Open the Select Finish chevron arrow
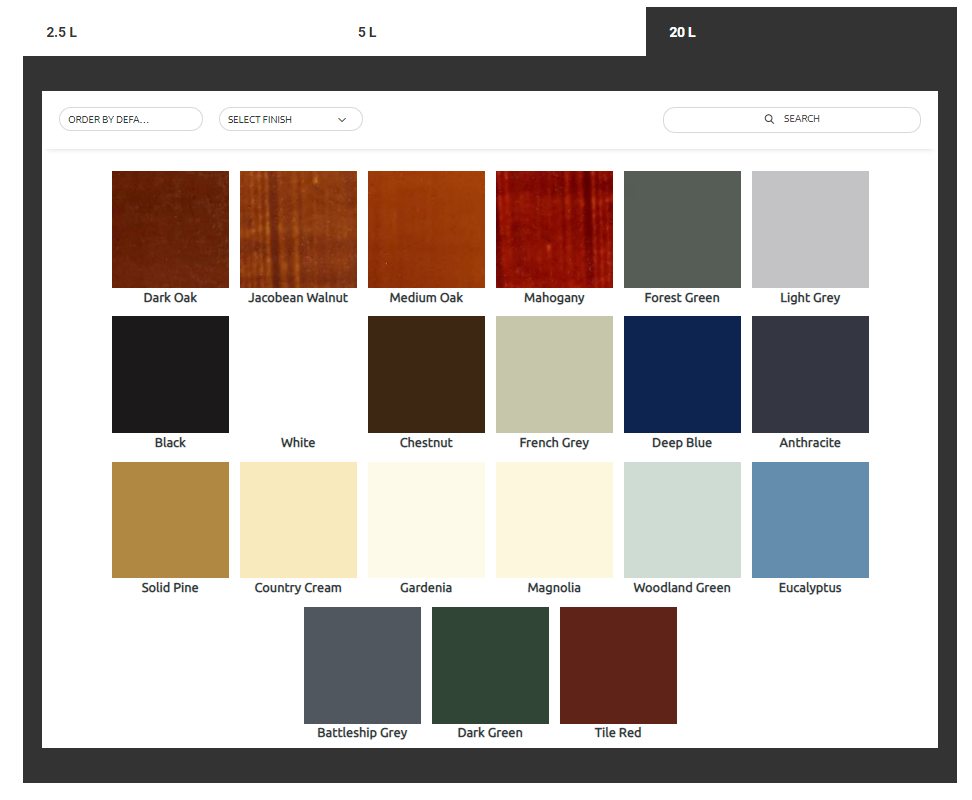This screenshot has height=800, width=972. pyautogui.click(x=344, y=118)
